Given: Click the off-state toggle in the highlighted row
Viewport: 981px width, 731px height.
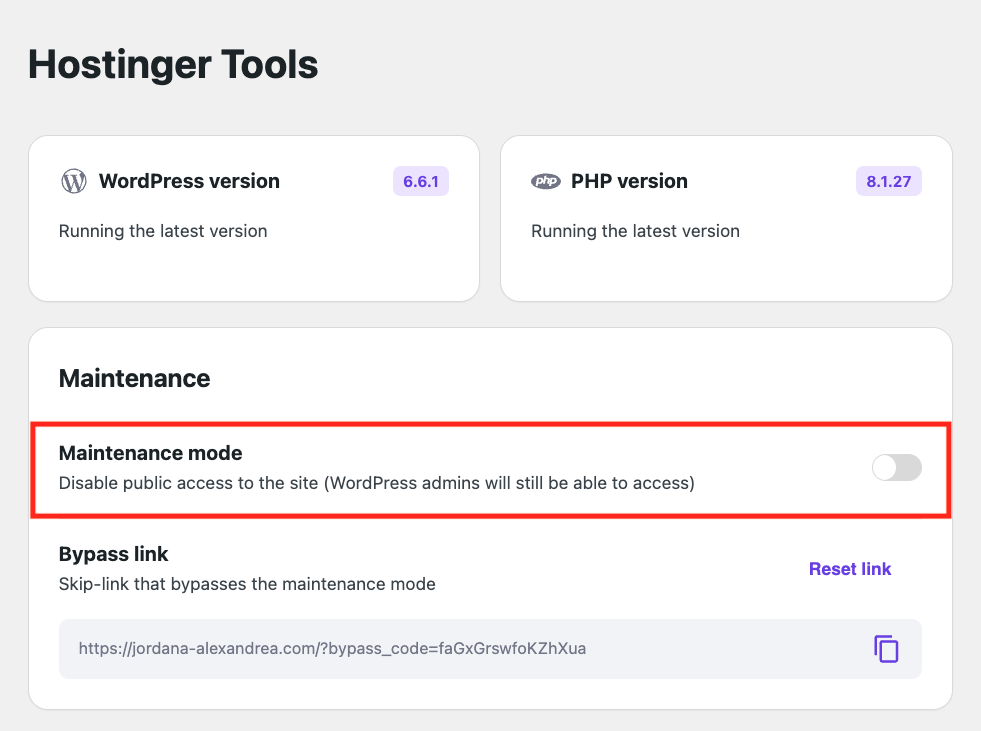Looking at the screenshot, I should pyautogui.click(x=896, y=467).
